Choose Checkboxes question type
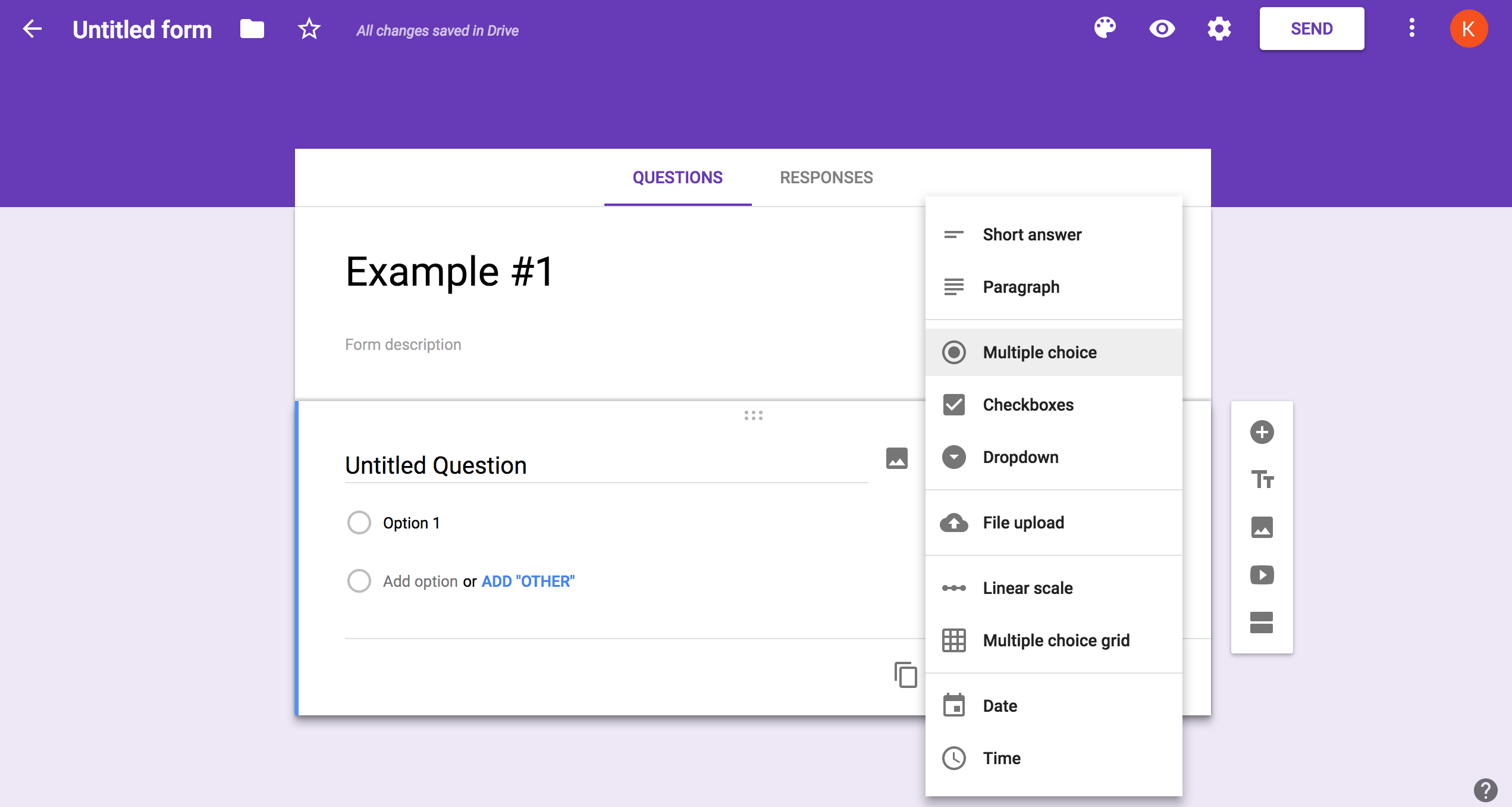The height and width of the screenshot is (807, 1512). [x=1054, y=405]
